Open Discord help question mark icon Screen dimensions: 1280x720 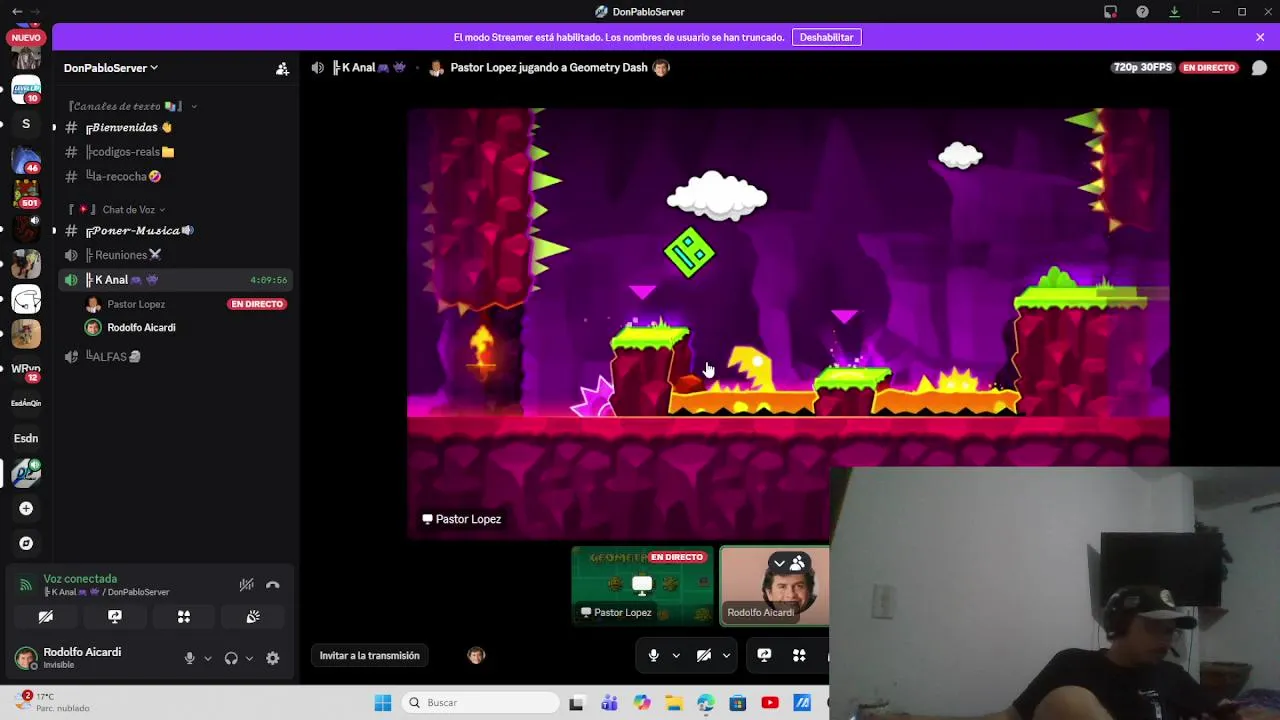pyautogui.click(x=1142, y=12)
